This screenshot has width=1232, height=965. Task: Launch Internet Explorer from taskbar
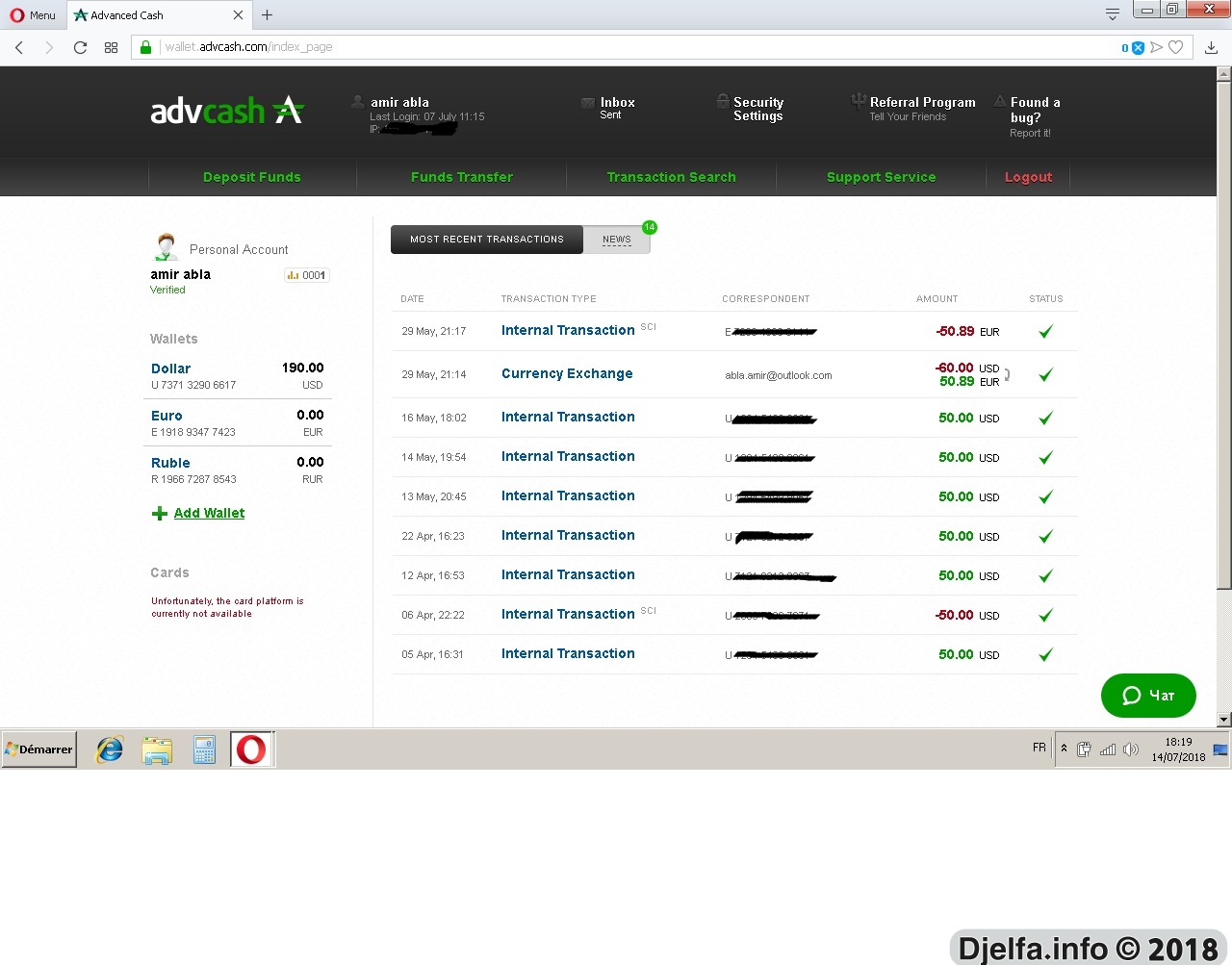point(110,749)
